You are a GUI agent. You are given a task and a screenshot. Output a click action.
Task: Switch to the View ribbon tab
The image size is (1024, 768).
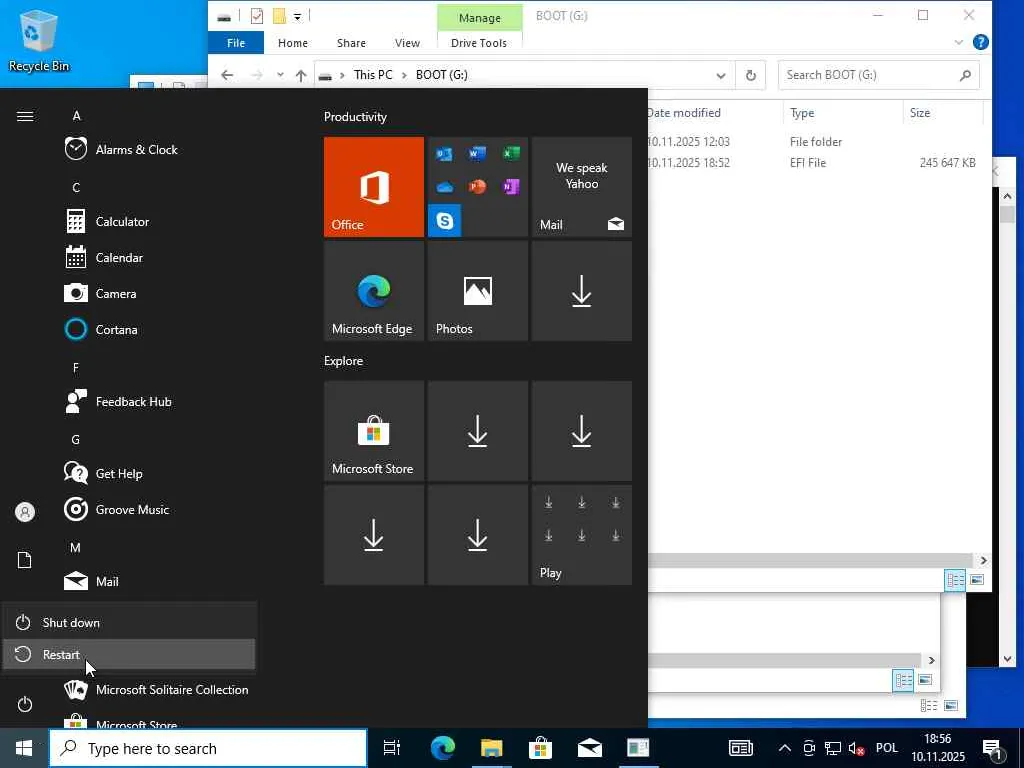(407, 43)
